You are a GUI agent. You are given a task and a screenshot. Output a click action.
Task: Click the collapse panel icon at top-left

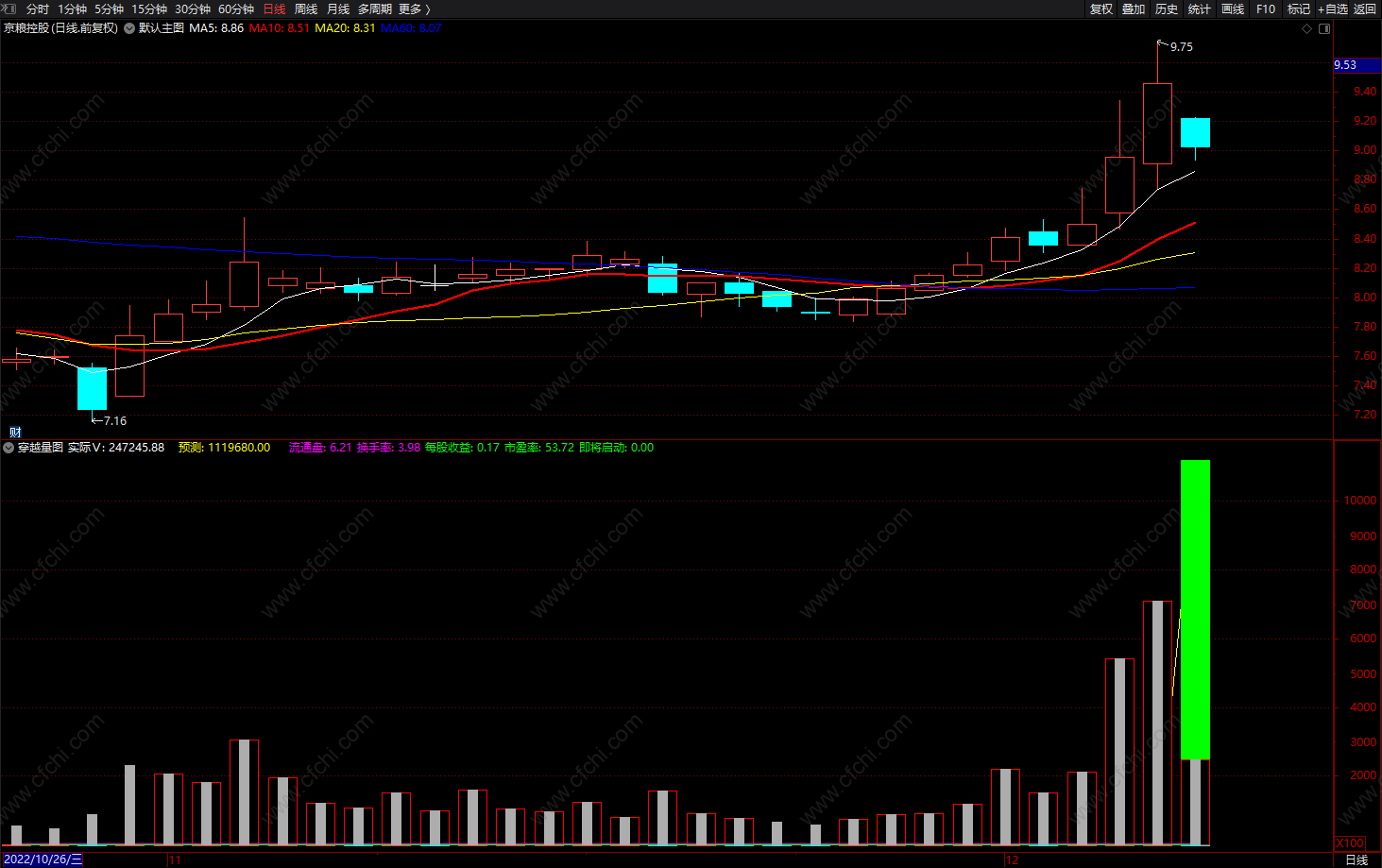[x=9, y=9]
